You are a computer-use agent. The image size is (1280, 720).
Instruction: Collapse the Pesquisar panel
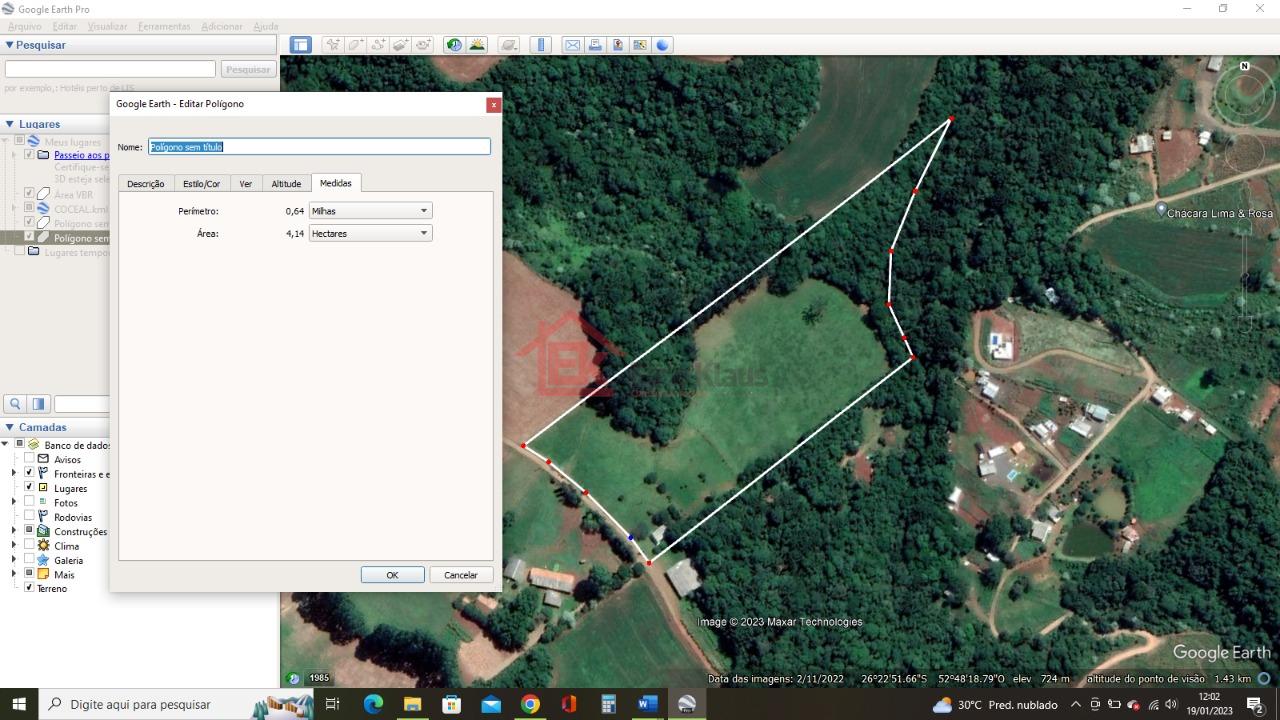tap(10, 45)
